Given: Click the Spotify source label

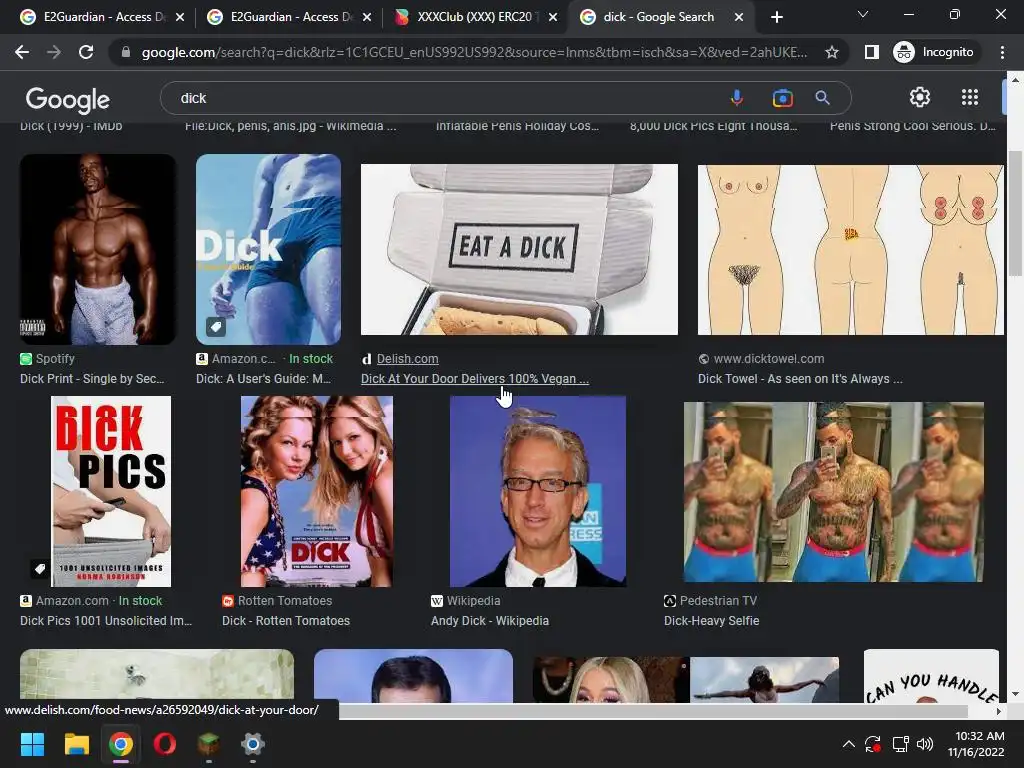Looking at the screenshot, I should [x=55, y=359].
